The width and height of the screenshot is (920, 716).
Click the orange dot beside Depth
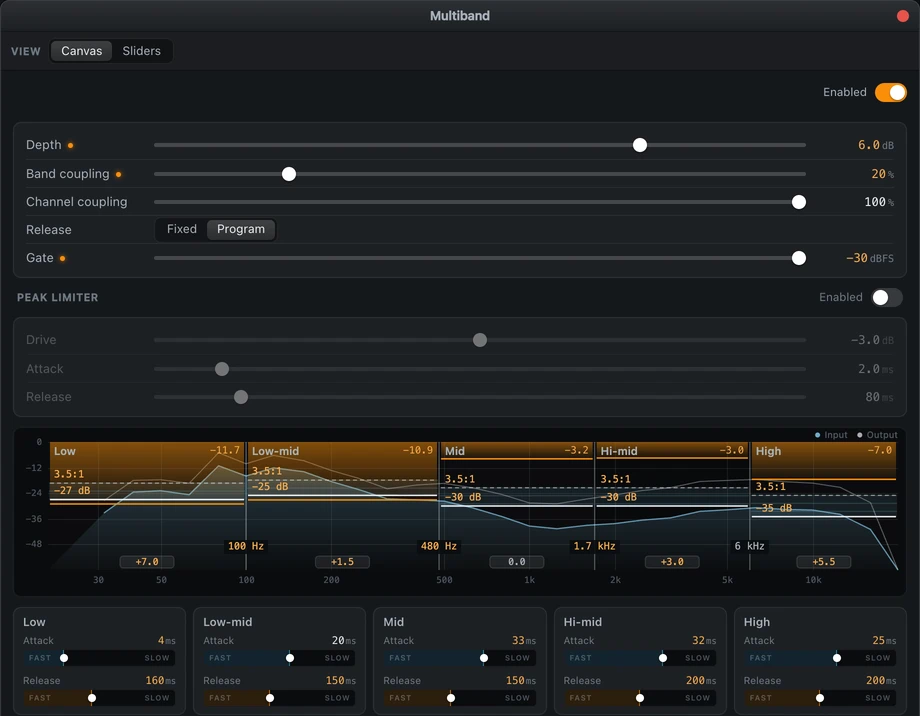[70, 146]
